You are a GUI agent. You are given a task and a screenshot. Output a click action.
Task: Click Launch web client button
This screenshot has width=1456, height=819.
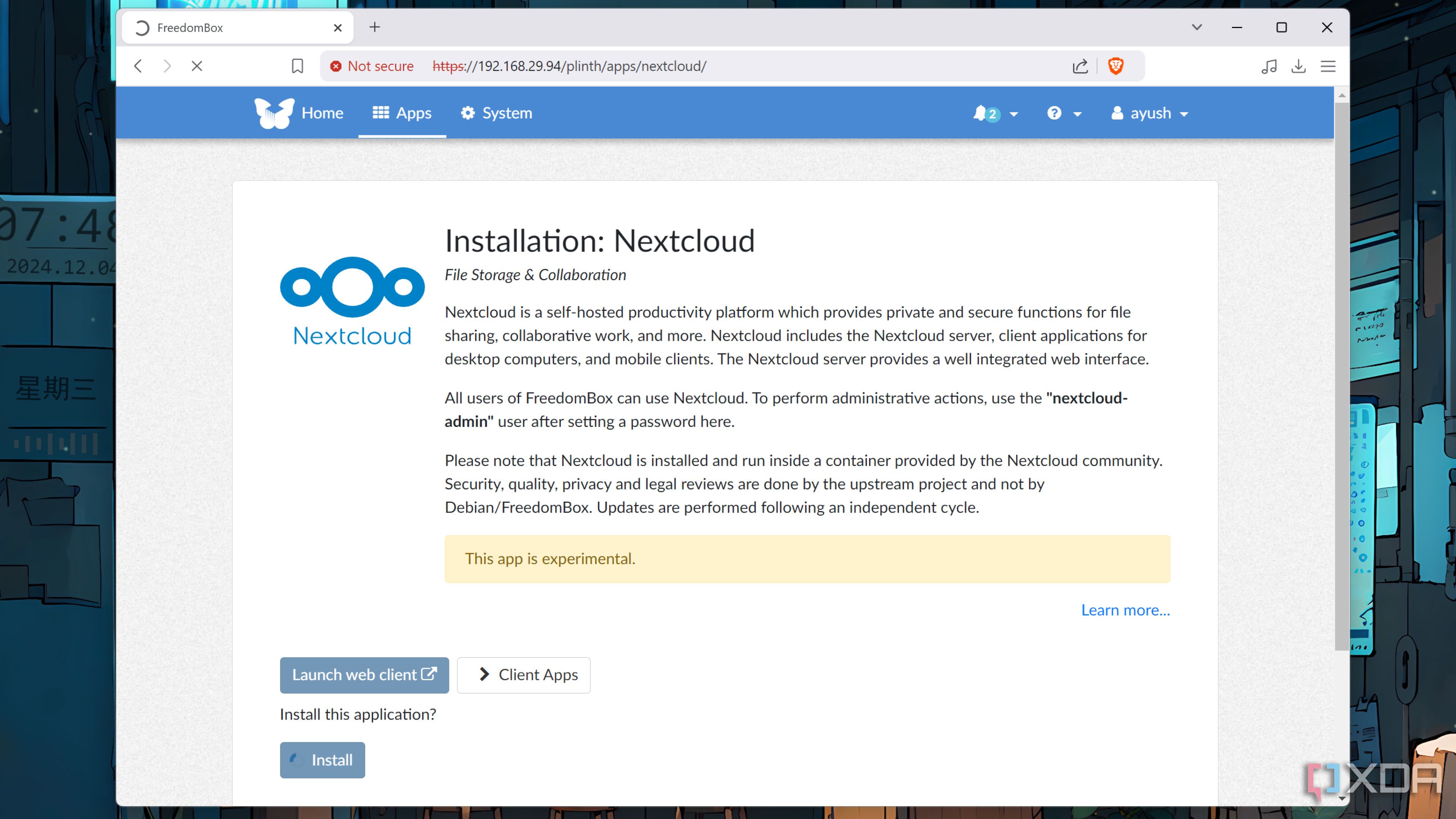[364, 675]
